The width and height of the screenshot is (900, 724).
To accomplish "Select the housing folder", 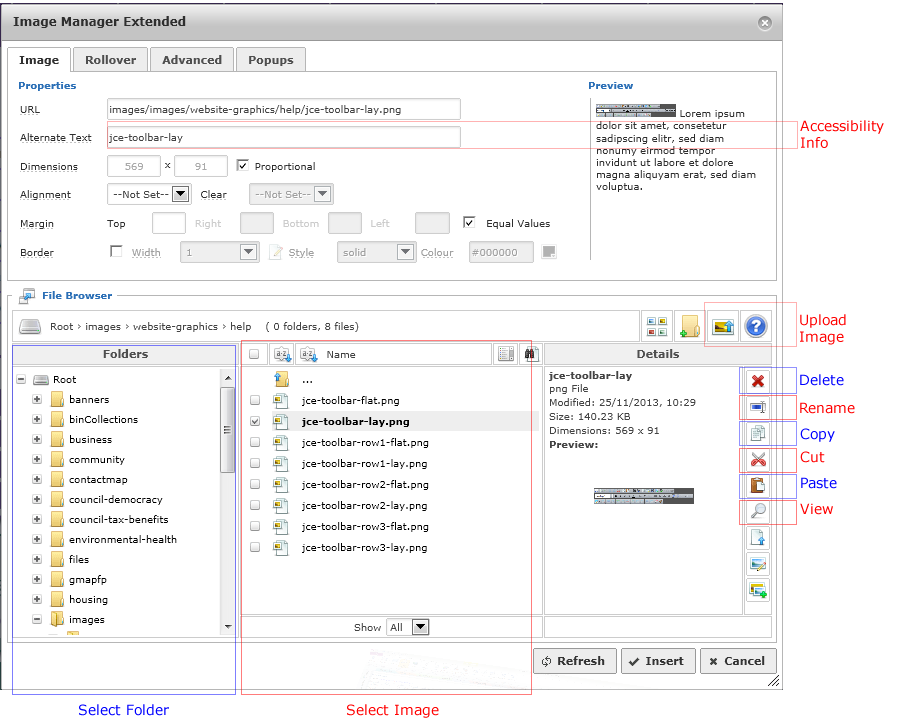I will pos(88,599).
